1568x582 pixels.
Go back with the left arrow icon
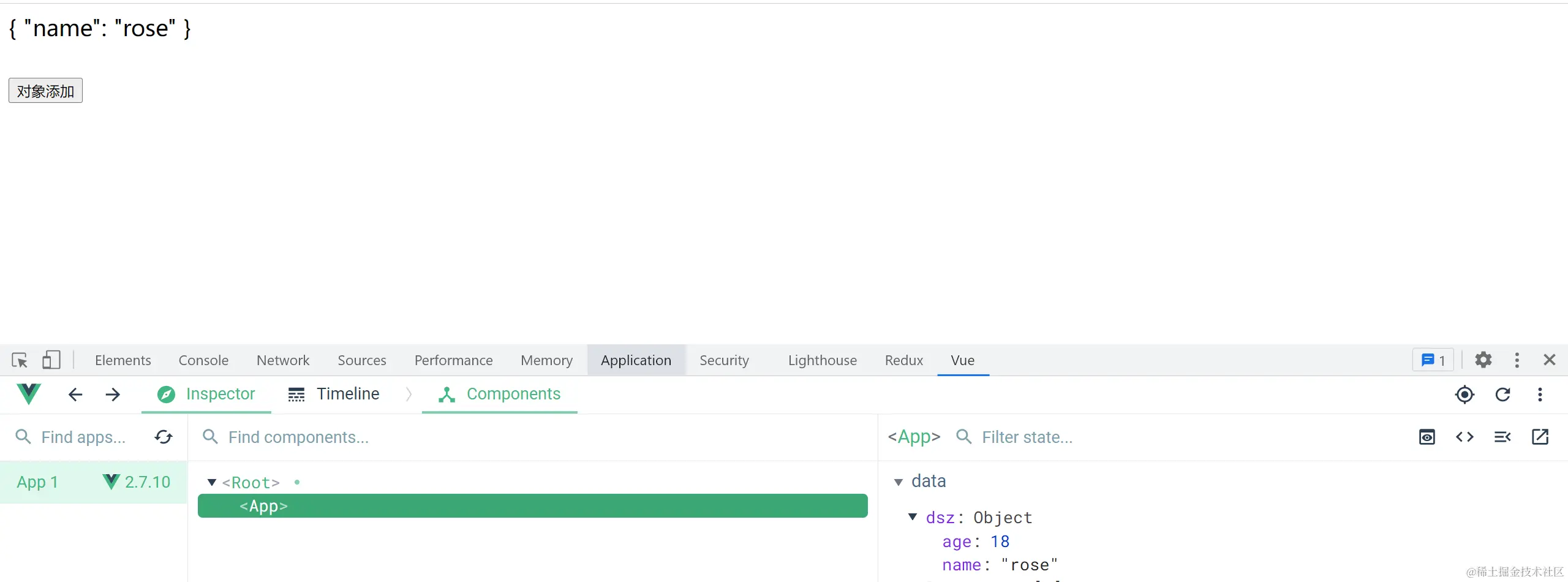coord(75,395)
